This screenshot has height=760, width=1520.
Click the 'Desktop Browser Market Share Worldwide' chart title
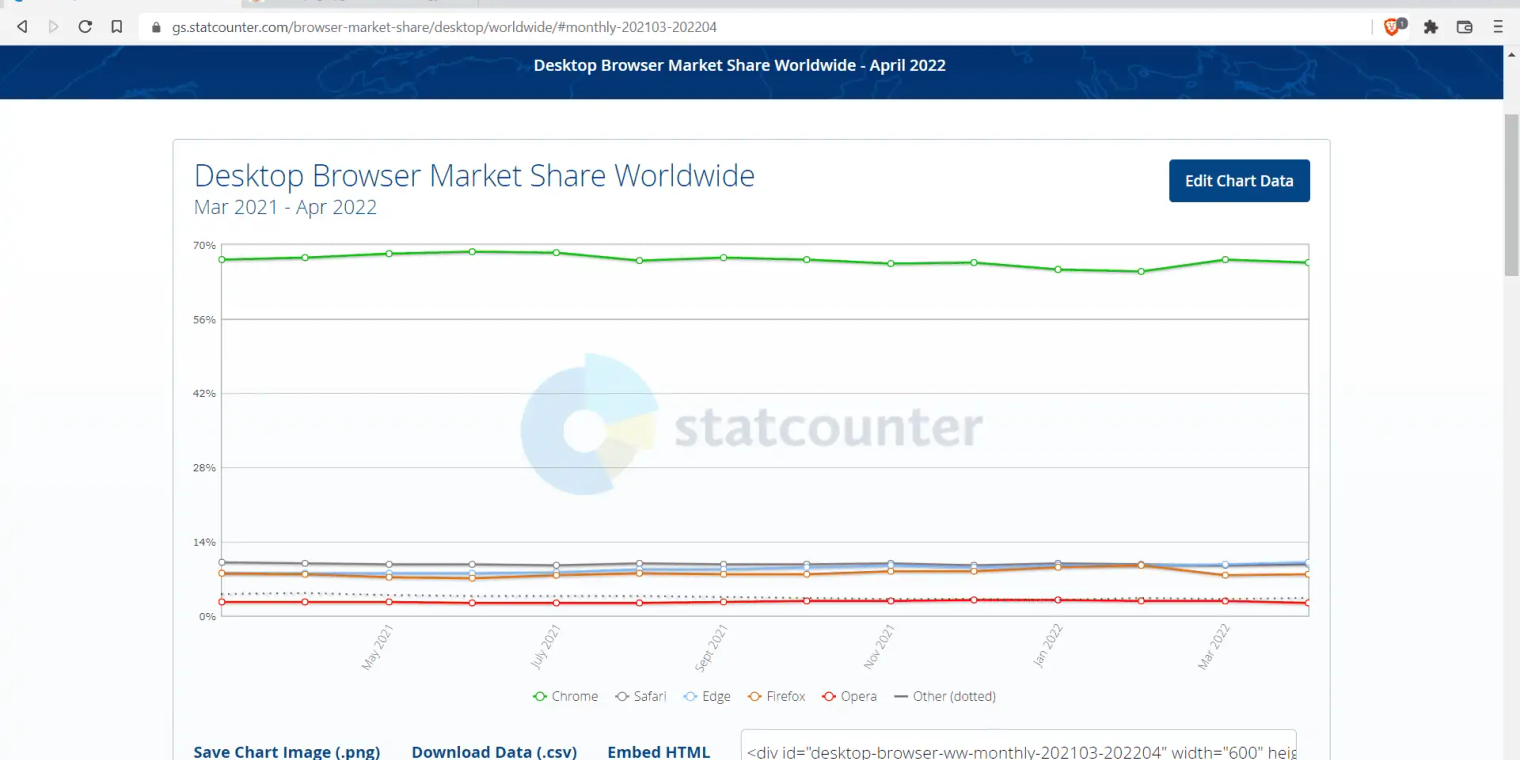coord(474,176)
